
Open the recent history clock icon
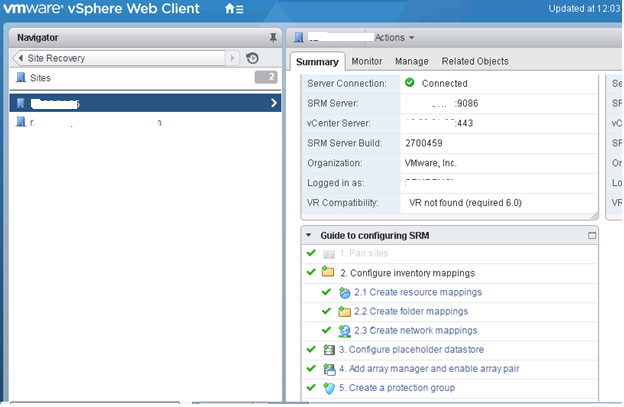click(x=252, y=58)
